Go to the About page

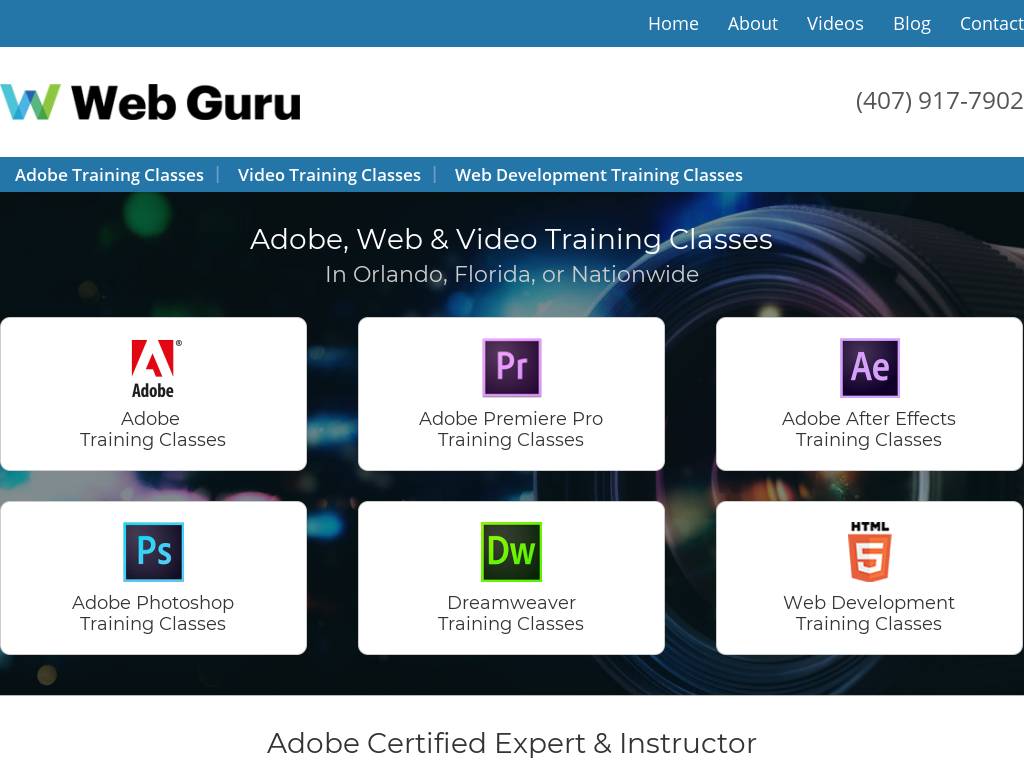click(752, 23)
